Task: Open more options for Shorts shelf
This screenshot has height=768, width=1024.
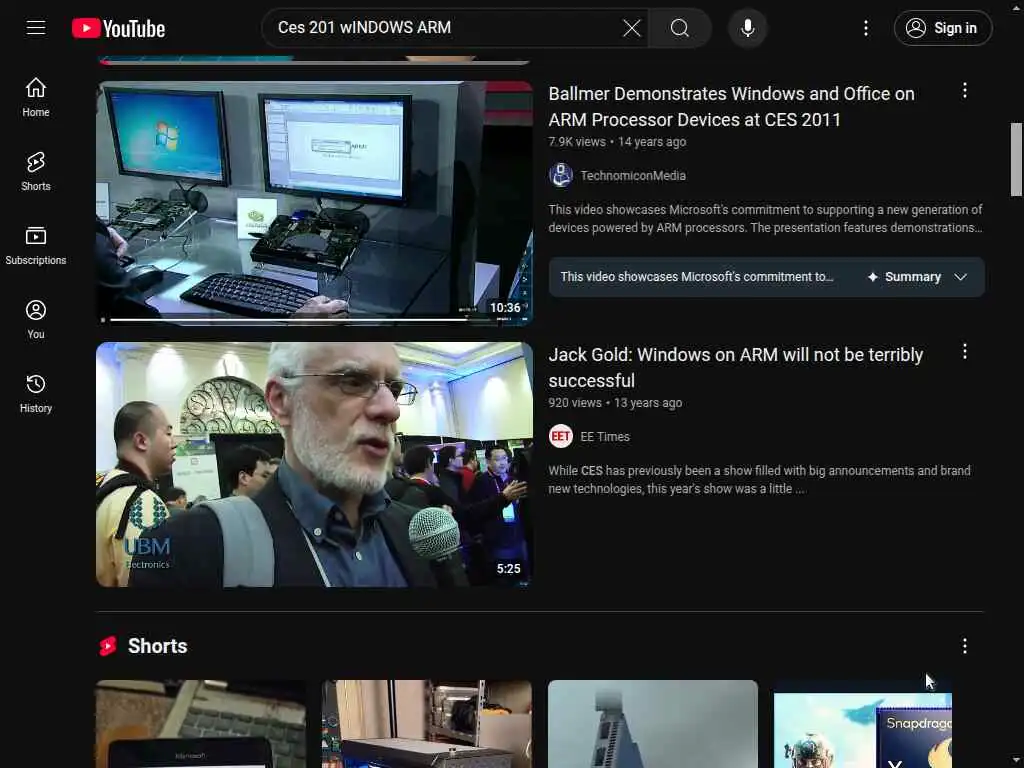Action: (x=965, y=646)
